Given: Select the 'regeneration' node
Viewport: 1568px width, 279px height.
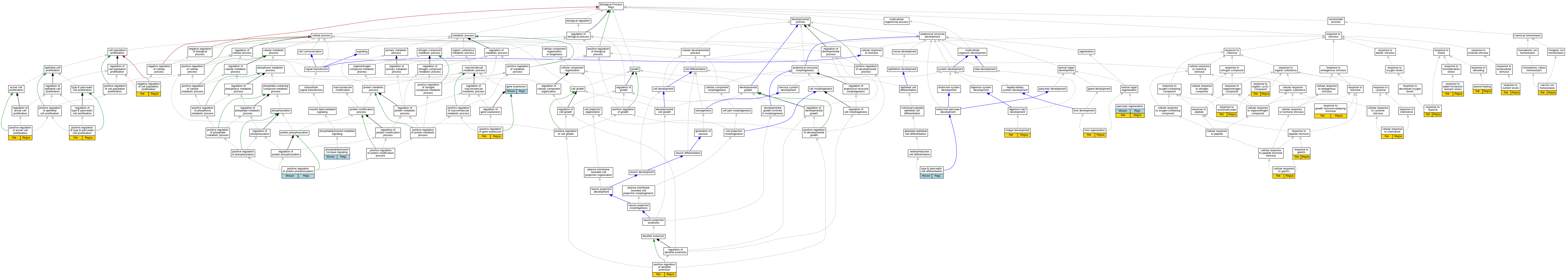Looking at the screenshot, I should pyautogui.click(x=1086, y=52).
